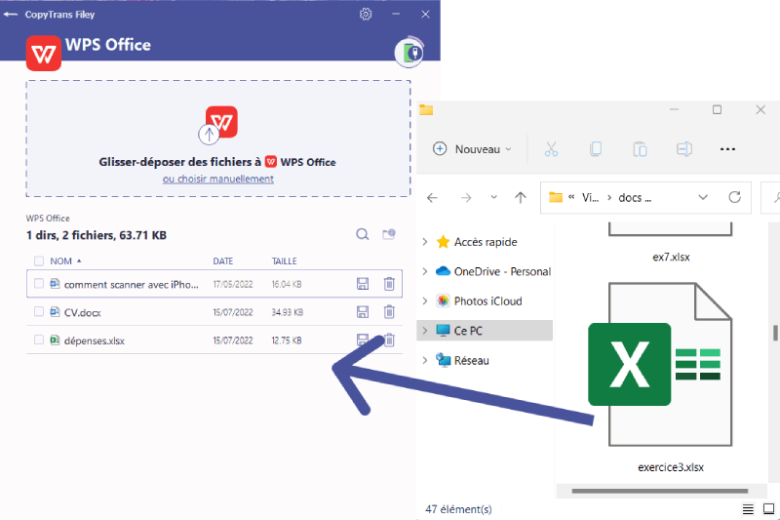Select the ex7.xlsx file

[x=671, y=257]
